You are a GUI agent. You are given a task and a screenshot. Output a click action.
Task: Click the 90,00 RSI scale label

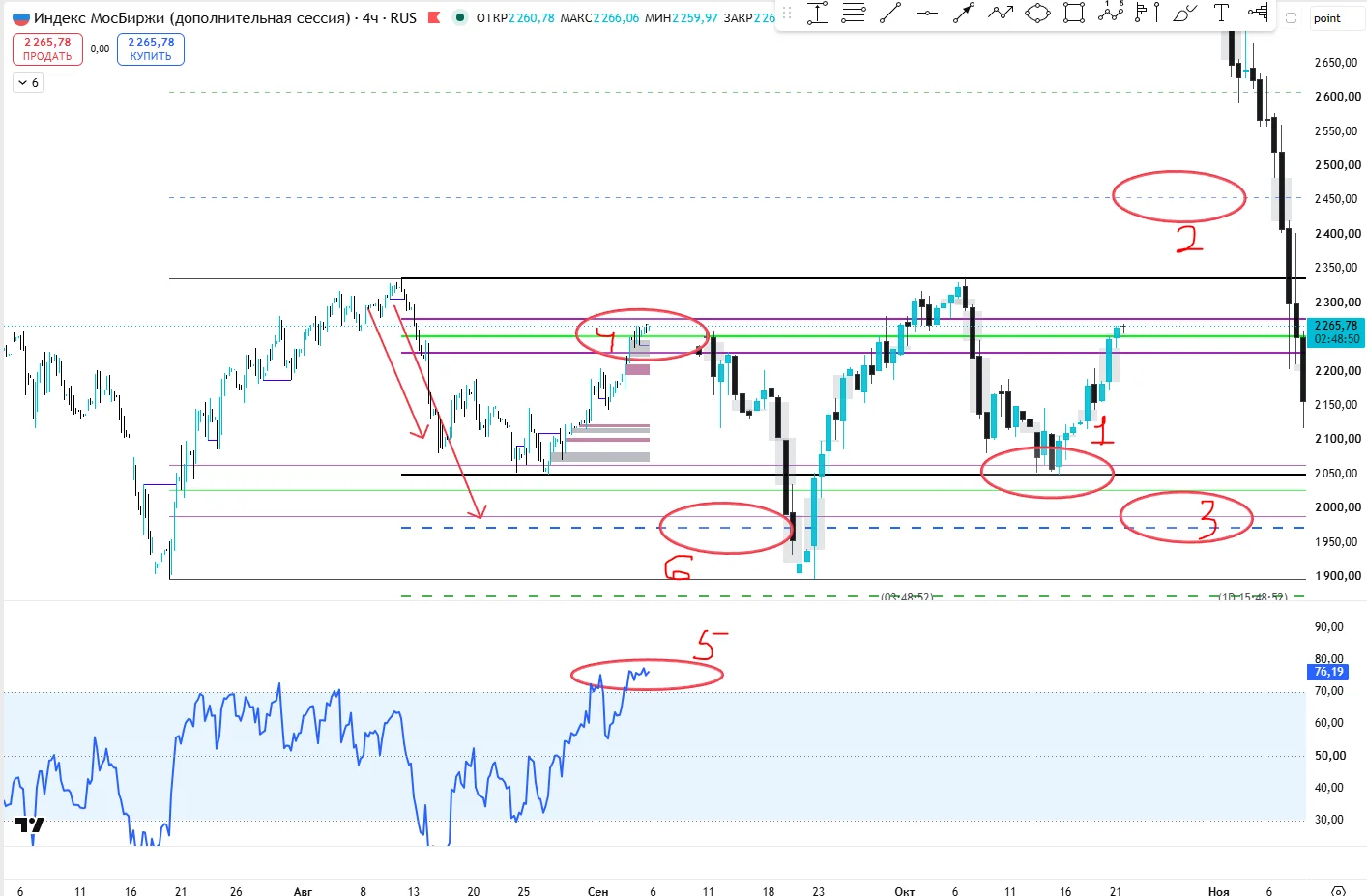1329,627
